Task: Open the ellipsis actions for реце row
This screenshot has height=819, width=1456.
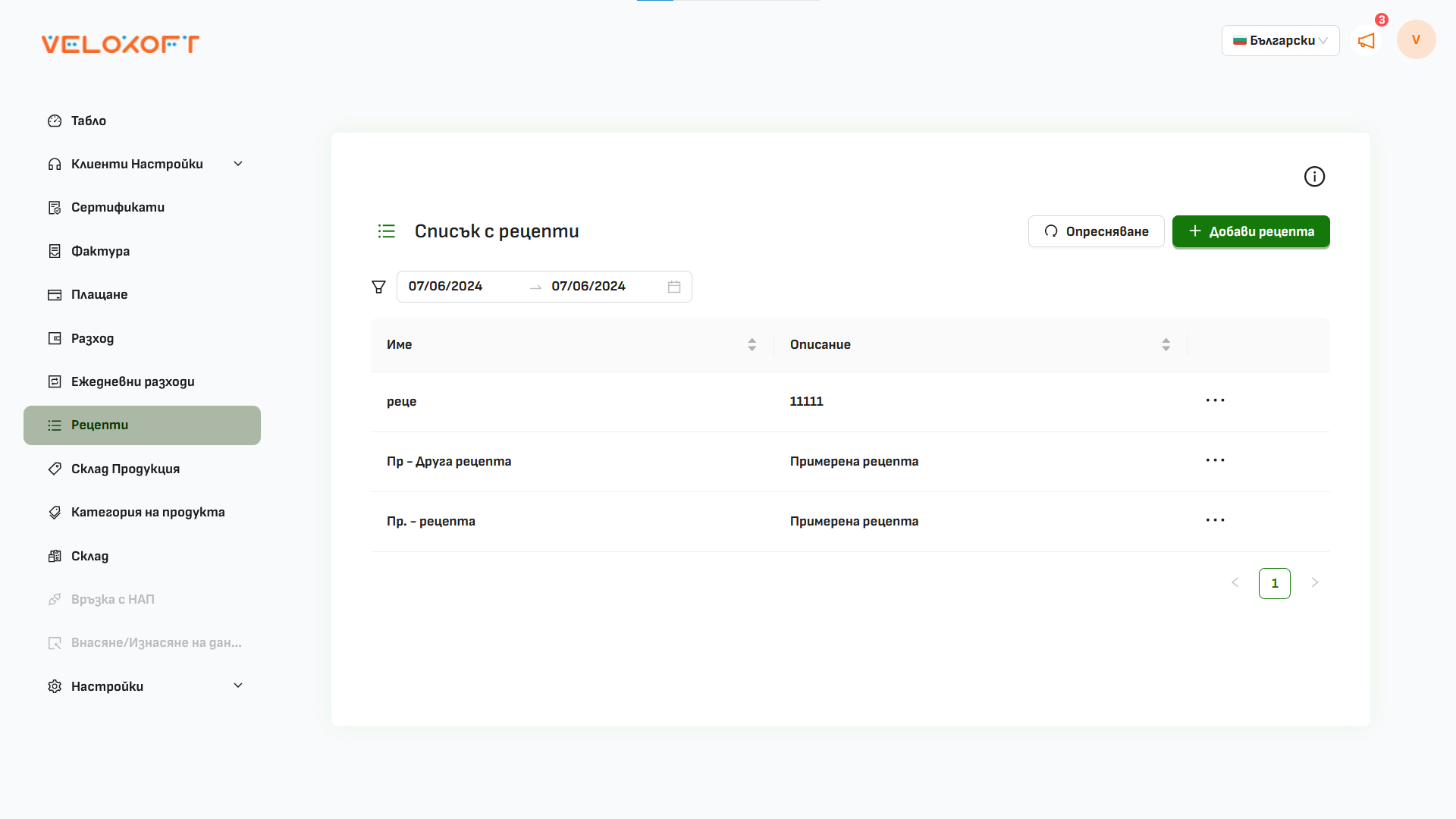Action: click(x=1215, y=400)
